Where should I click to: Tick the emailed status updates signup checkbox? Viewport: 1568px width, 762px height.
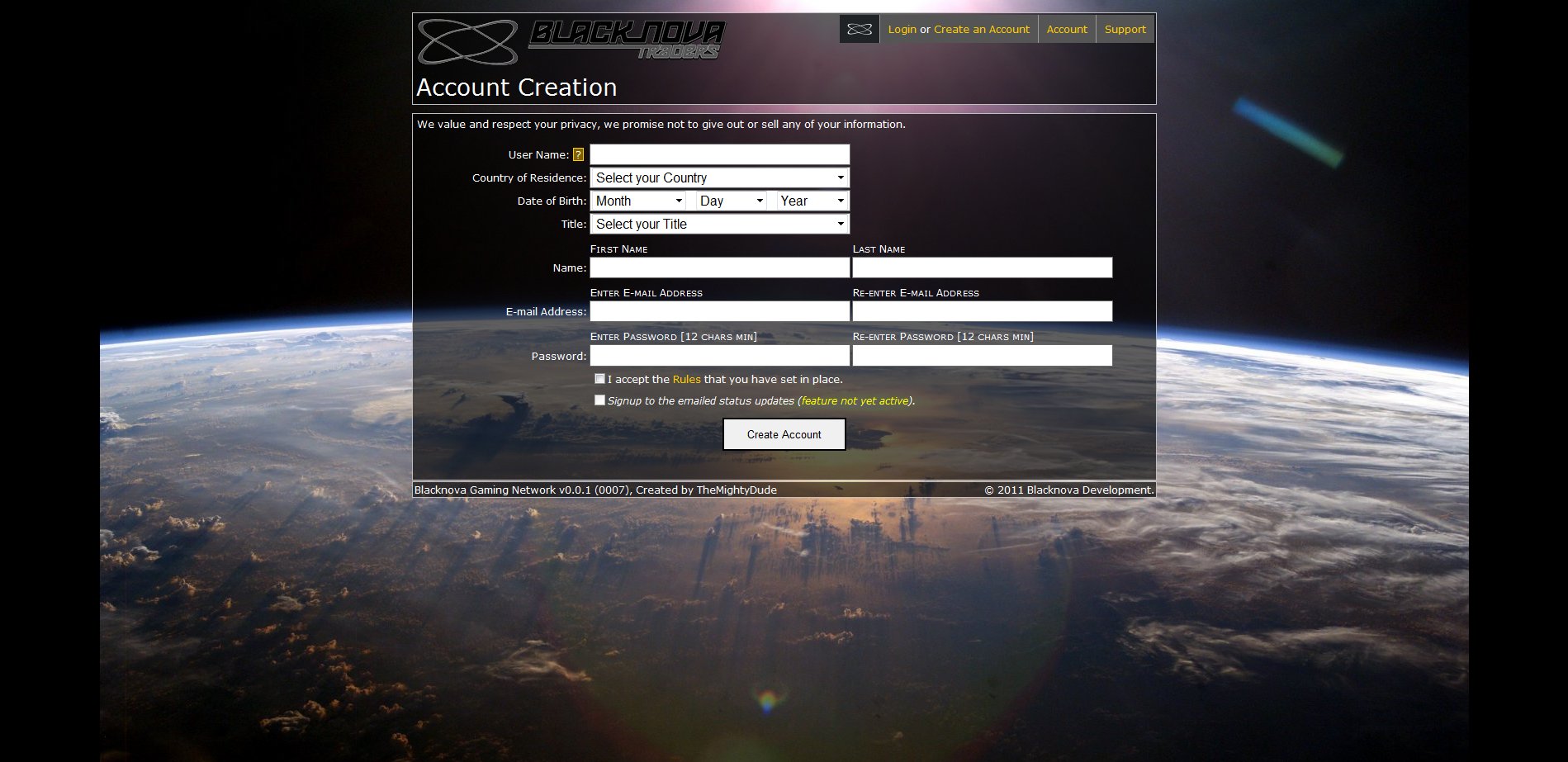coord(599,400)
